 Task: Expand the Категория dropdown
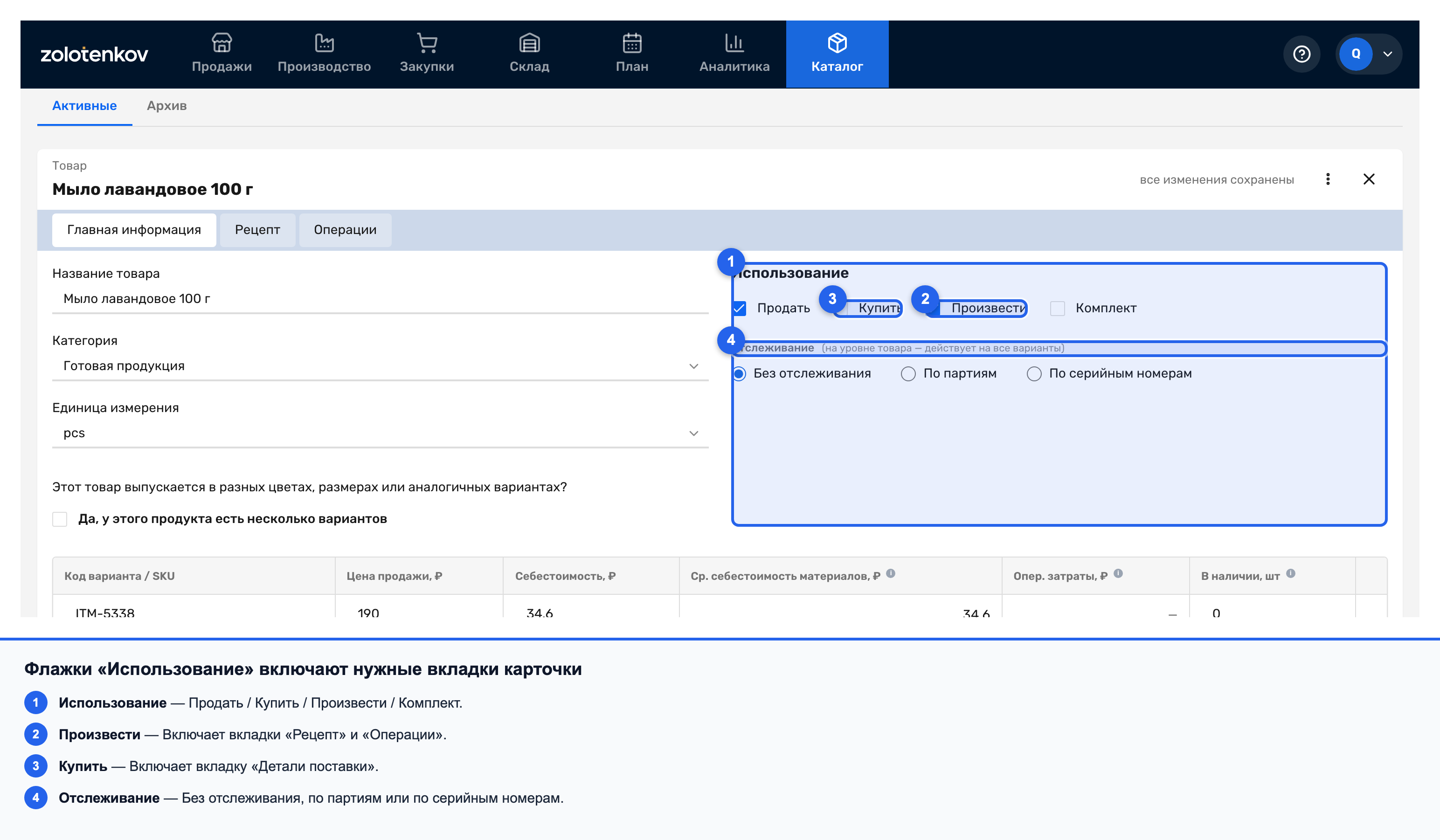[x=380, y=366]
